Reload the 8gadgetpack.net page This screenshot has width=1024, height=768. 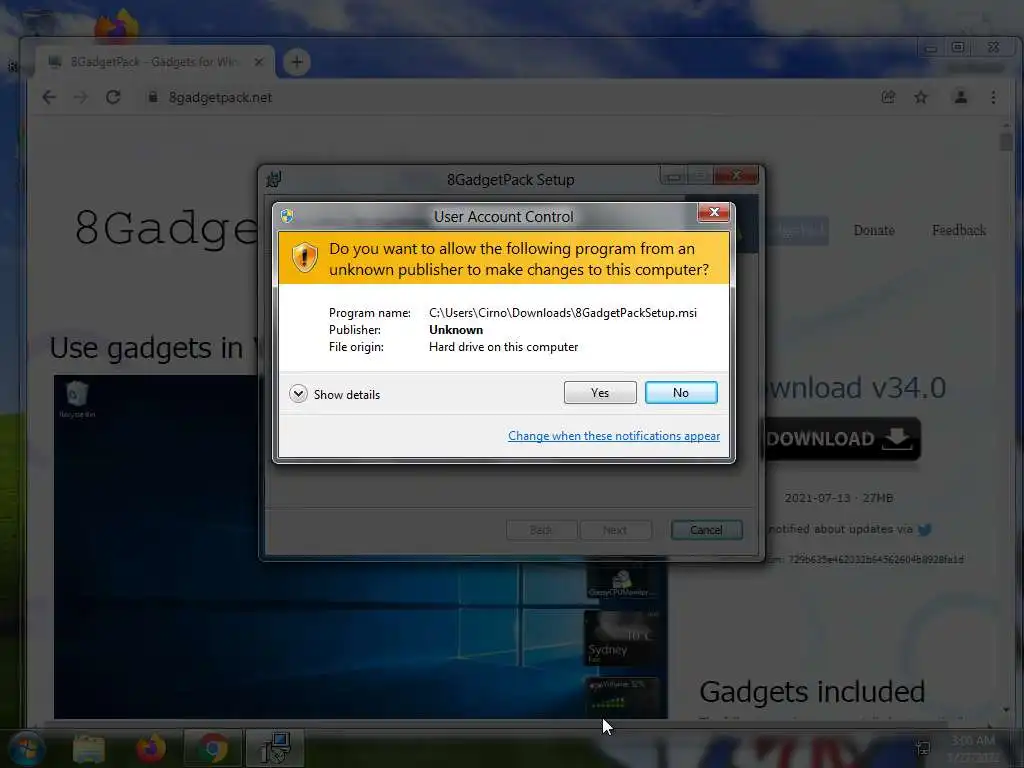pyautogui.click(x=113, y=97)
